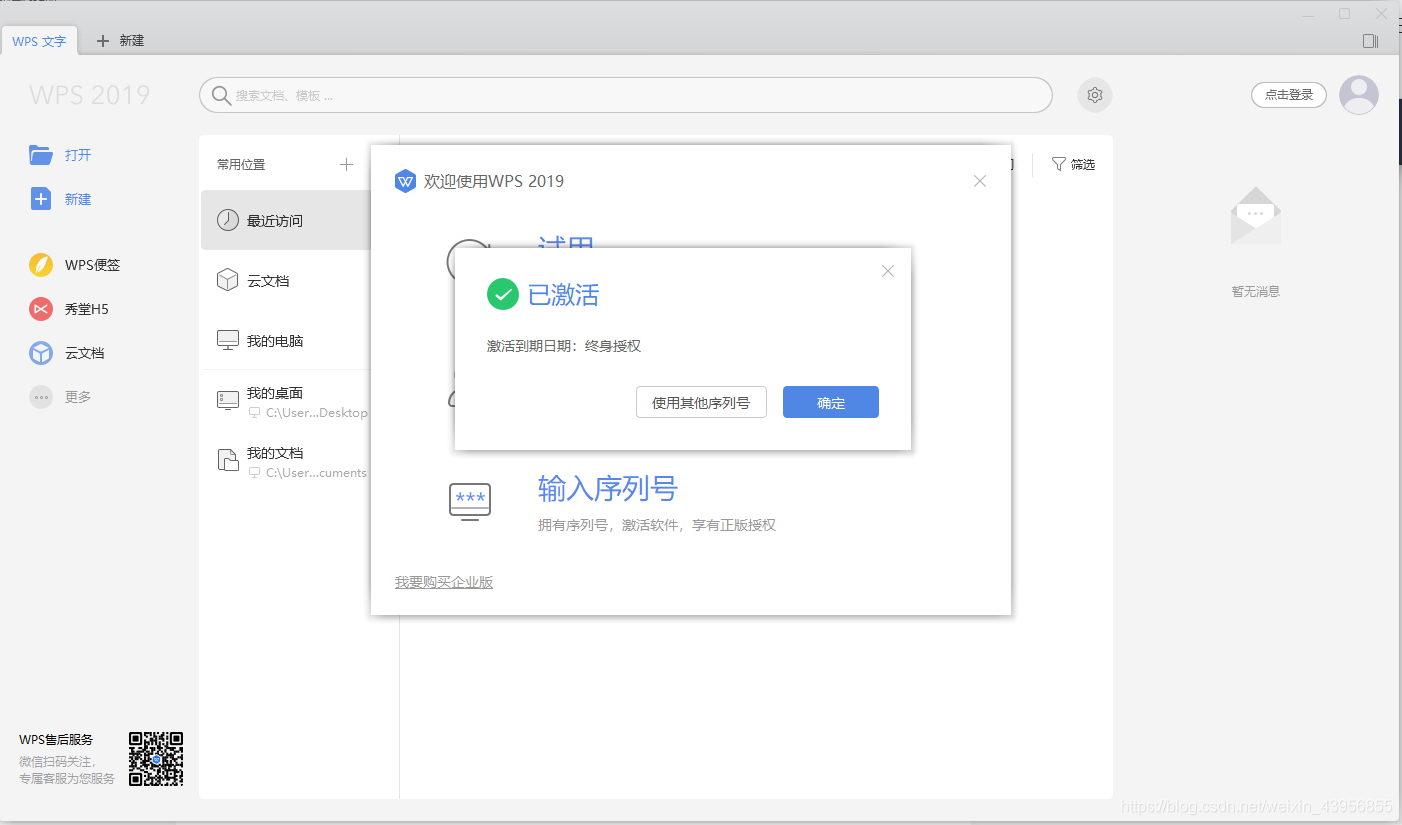
Task: Click the user avatar icon
Action: 1359,95
